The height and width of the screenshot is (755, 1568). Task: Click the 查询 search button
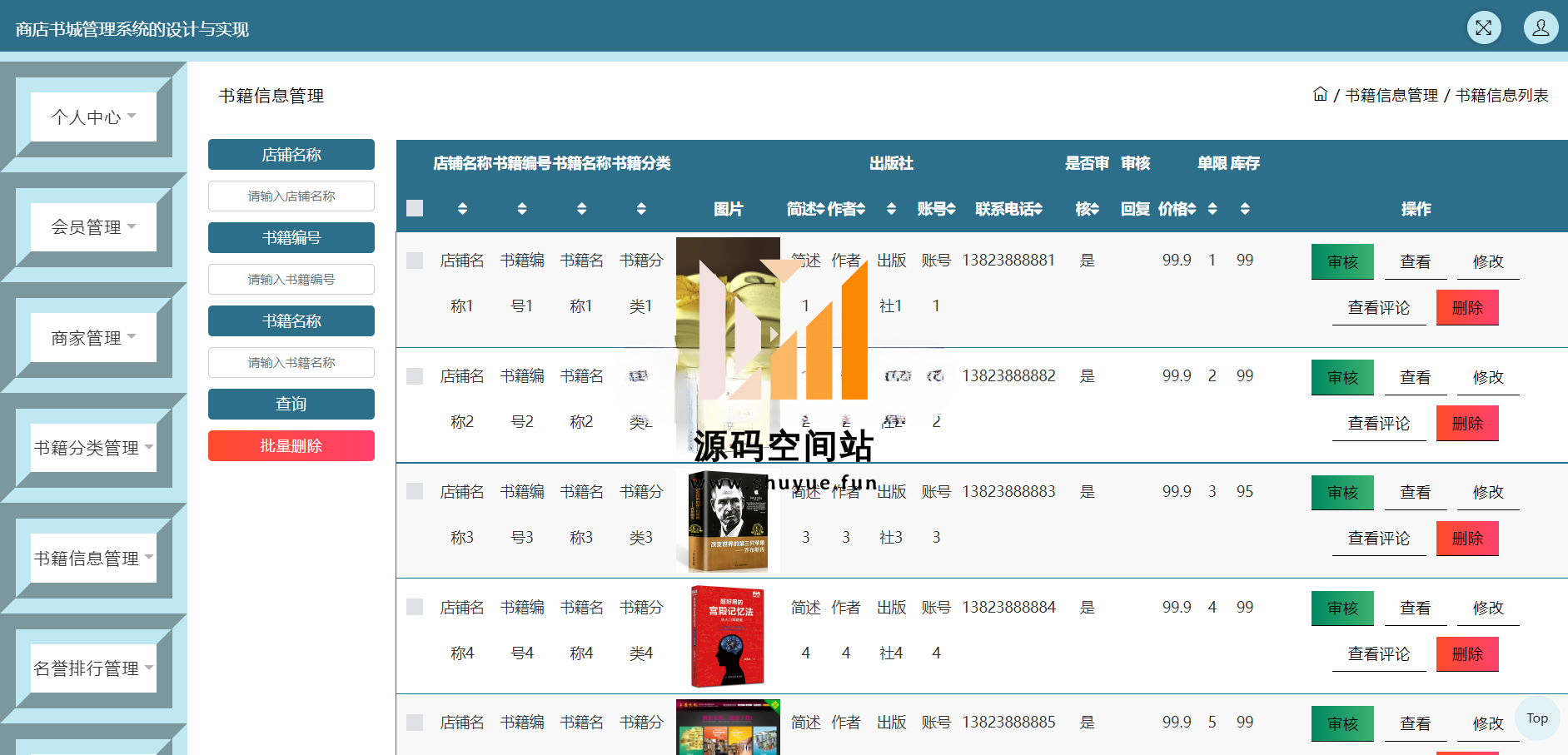click(291, 404)
